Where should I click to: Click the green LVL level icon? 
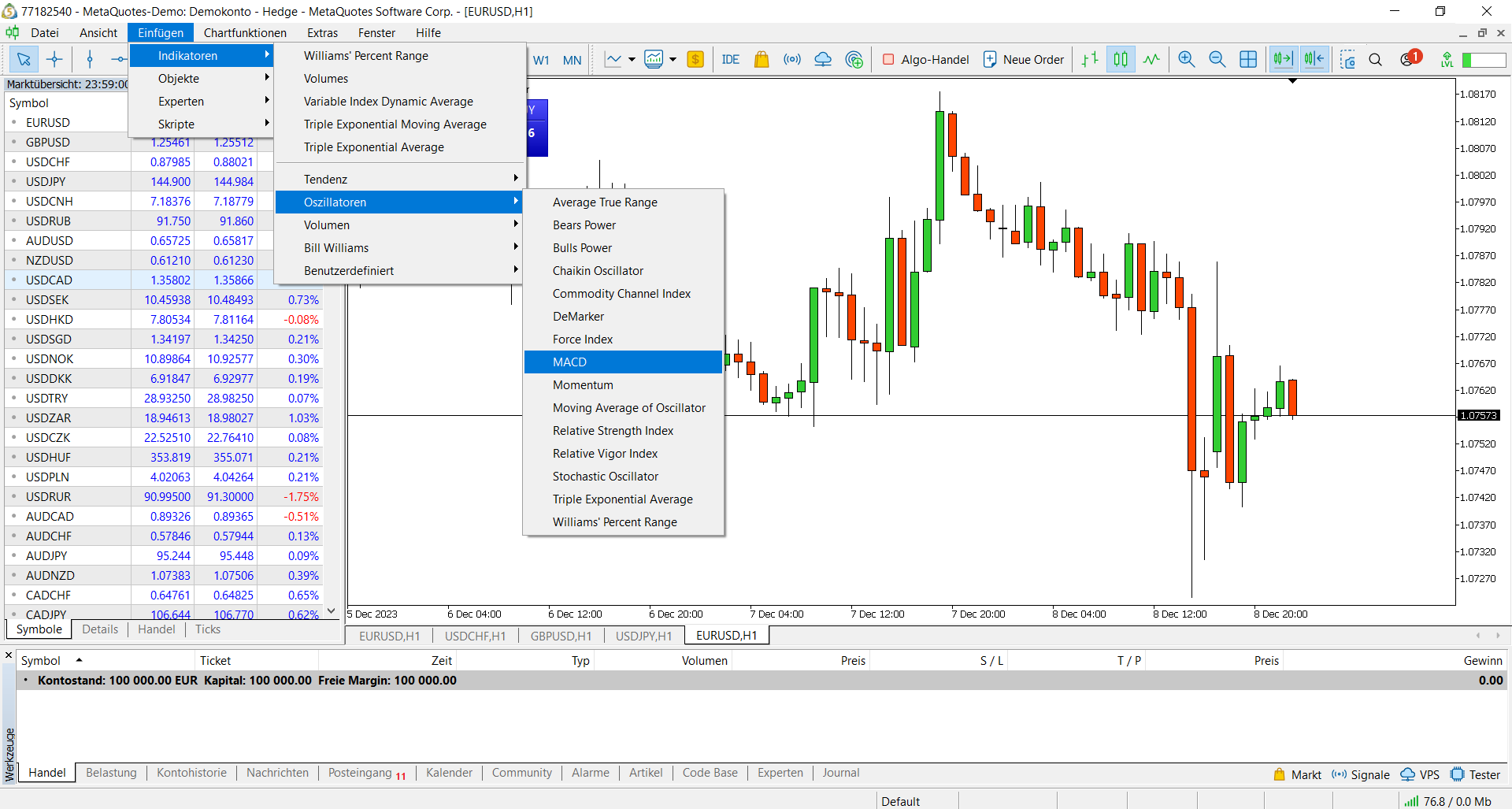[x=1447, y=59]
